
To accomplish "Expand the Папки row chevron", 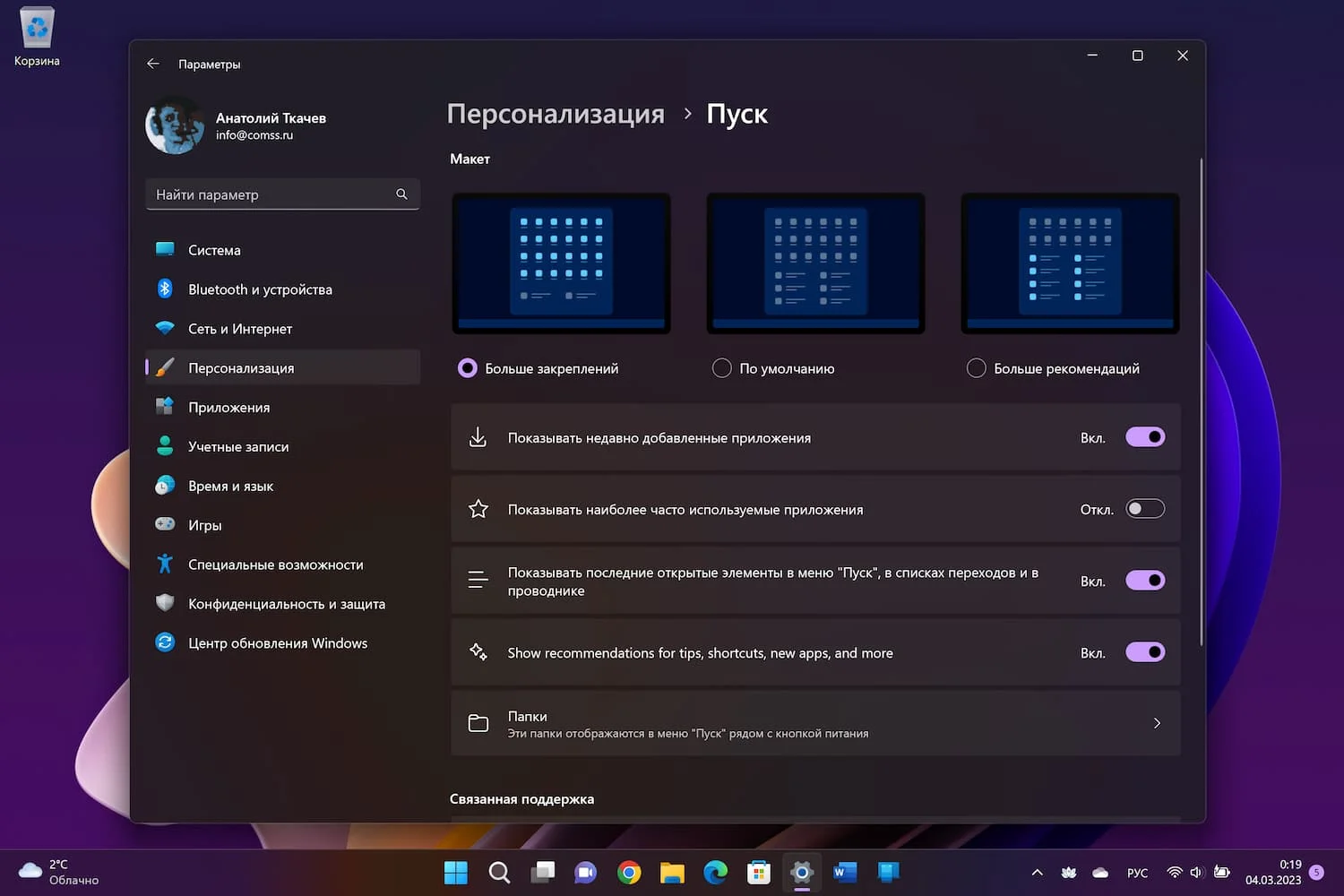I will [x=1157, y=723].
